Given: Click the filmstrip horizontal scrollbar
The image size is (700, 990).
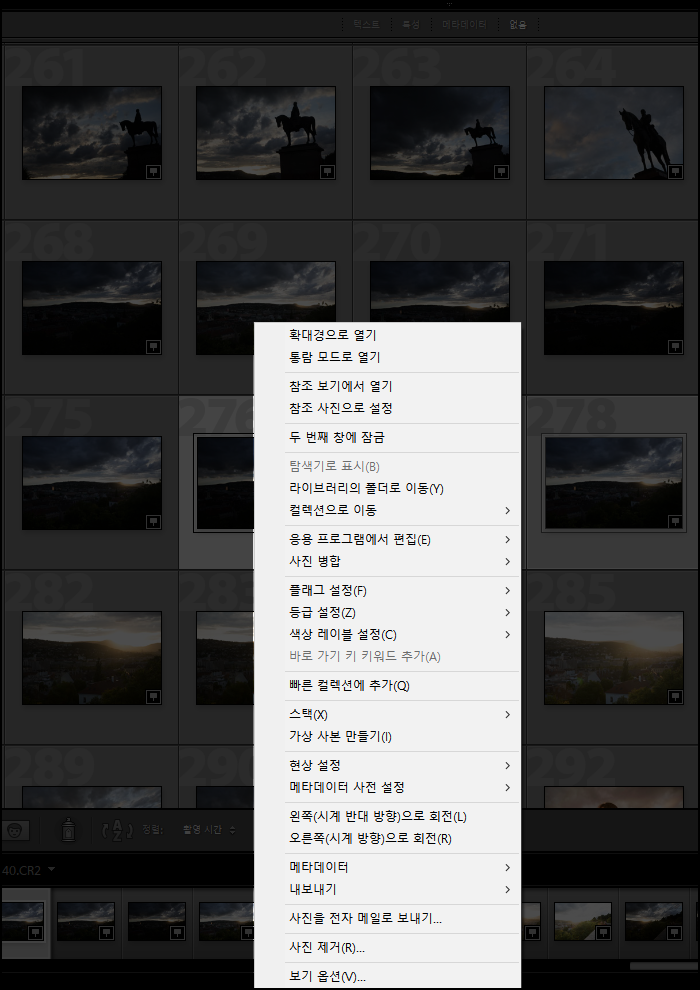Looking at the screenshot, I should tap(664, 966).
